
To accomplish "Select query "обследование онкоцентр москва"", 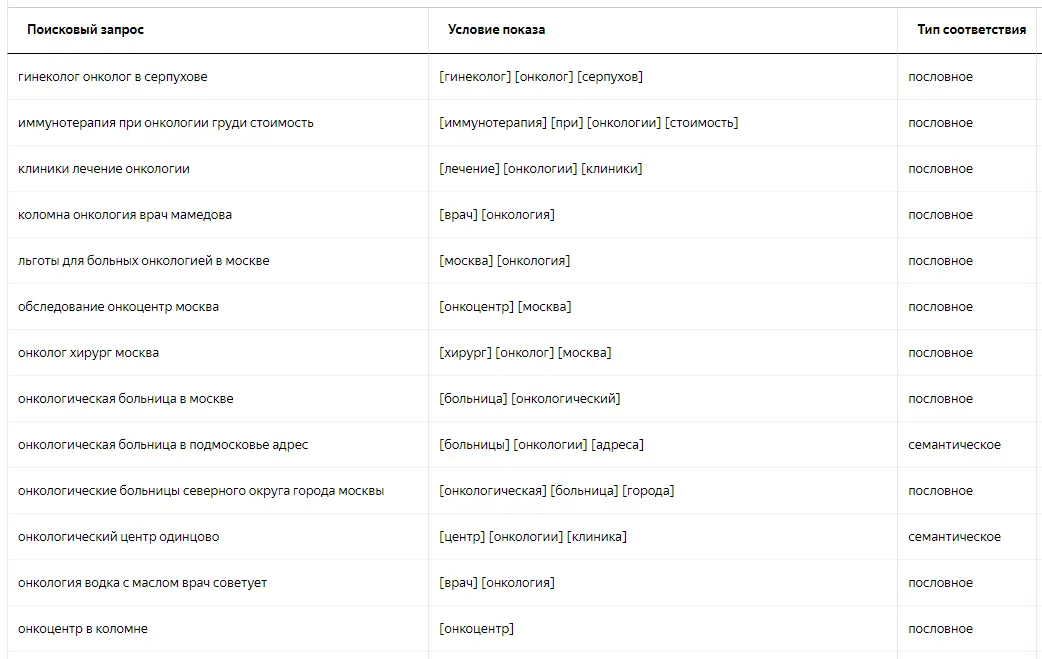I will pos(118,307).
